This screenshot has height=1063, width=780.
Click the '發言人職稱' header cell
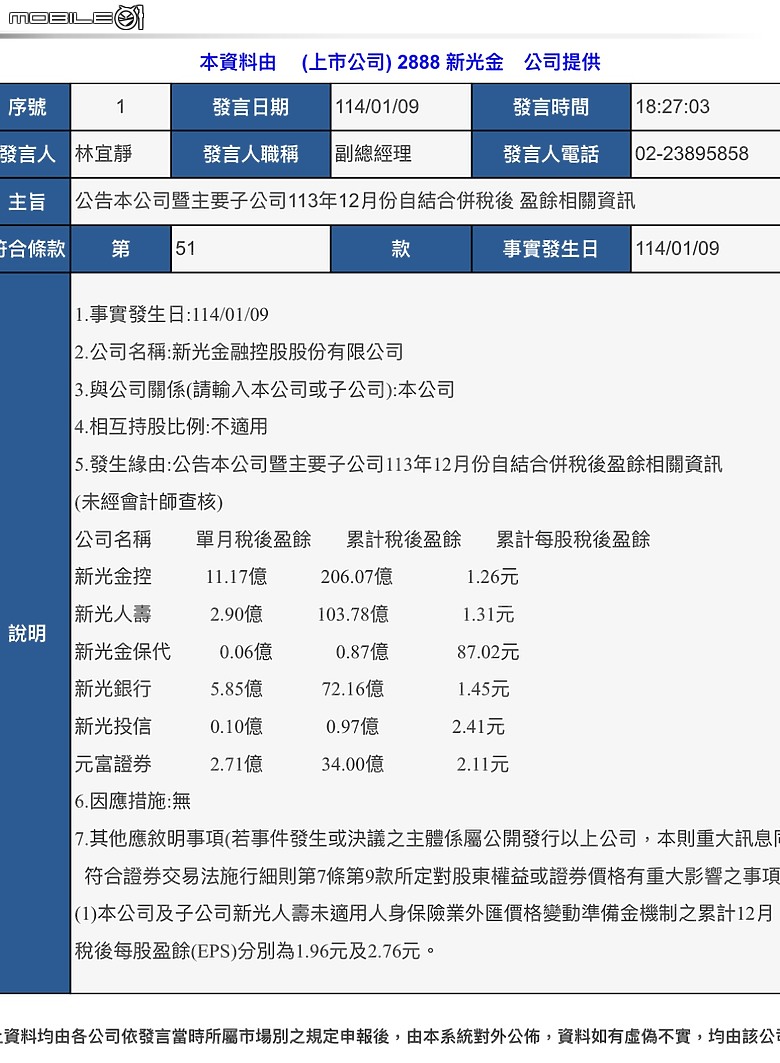[251, 155]
